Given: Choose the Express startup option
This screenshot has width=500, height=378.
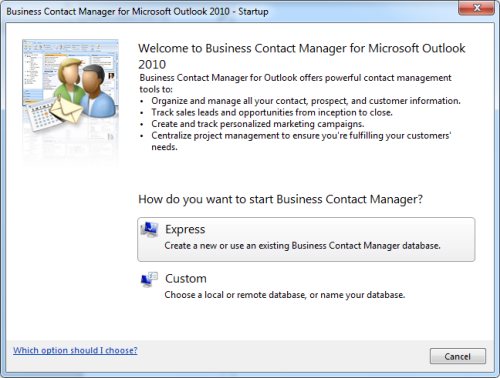Looking at the screenshot, I should point(306,239).
